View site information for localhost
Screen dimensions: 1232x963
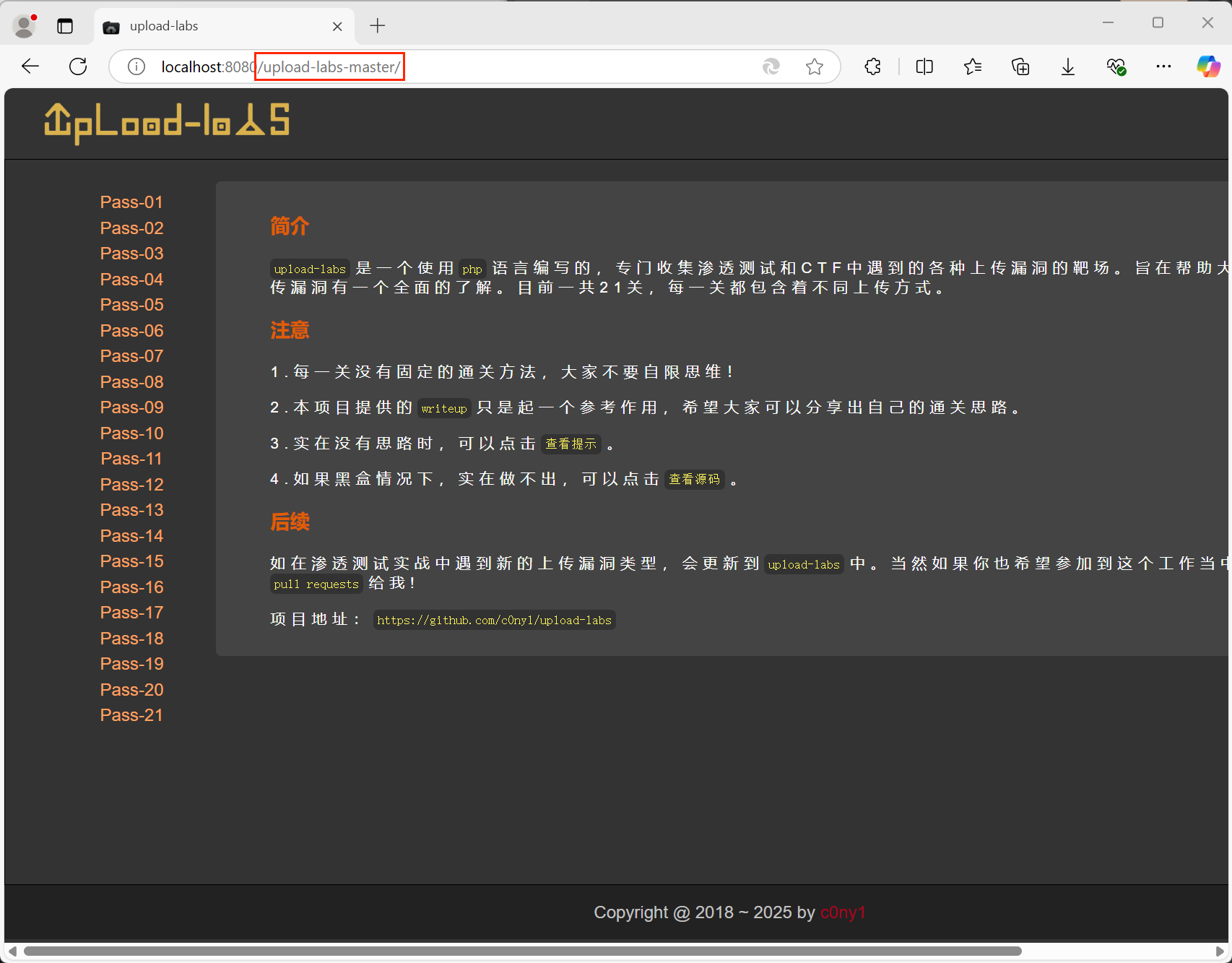pyautogui.click(x=136, y=66)
